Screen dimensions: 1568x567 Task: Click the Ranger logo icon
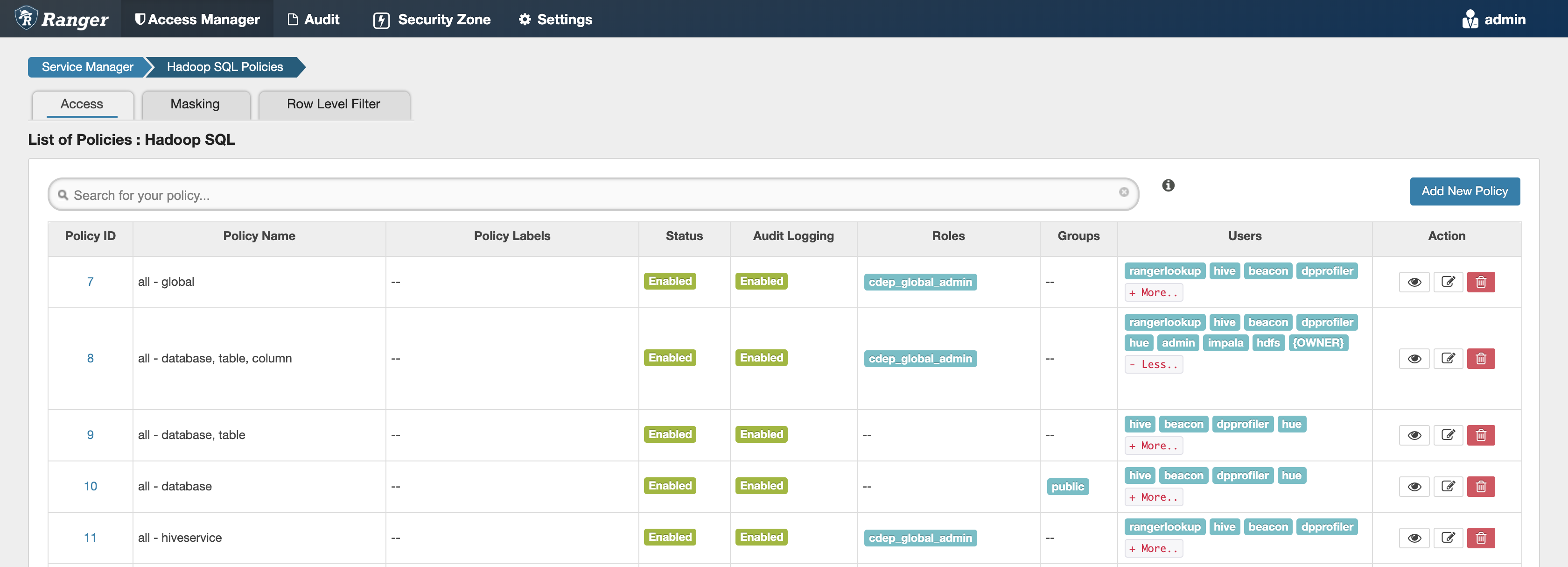(x=26, y=18)
